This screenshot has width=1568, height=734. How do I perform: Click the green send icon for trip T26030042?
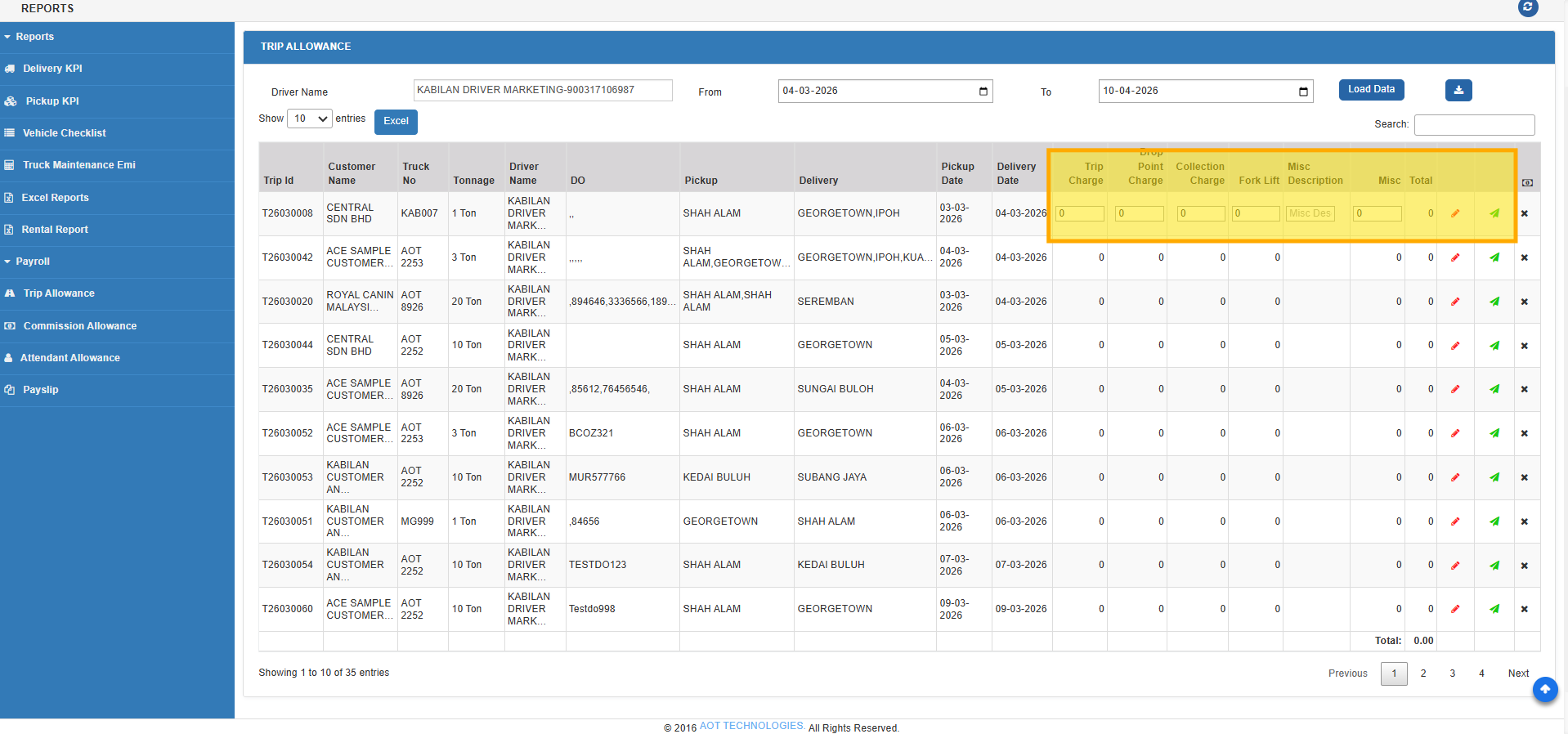click(1494, 257)
